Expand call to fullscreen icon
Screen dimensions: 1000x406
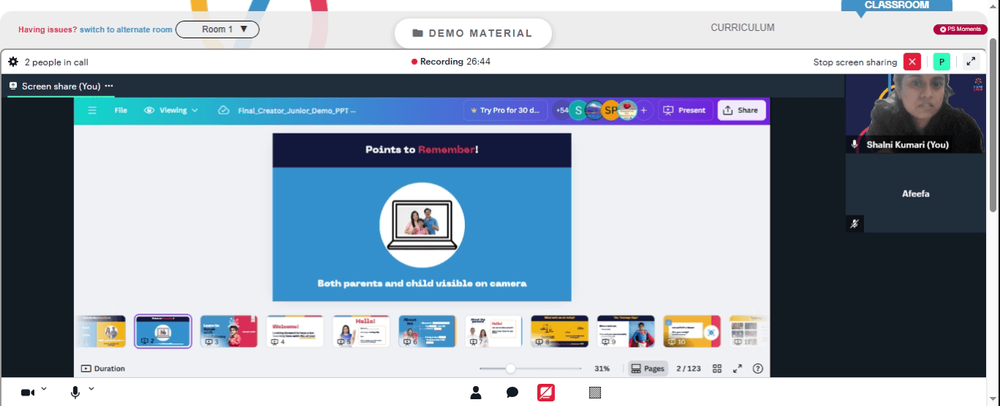pos(971,62)
